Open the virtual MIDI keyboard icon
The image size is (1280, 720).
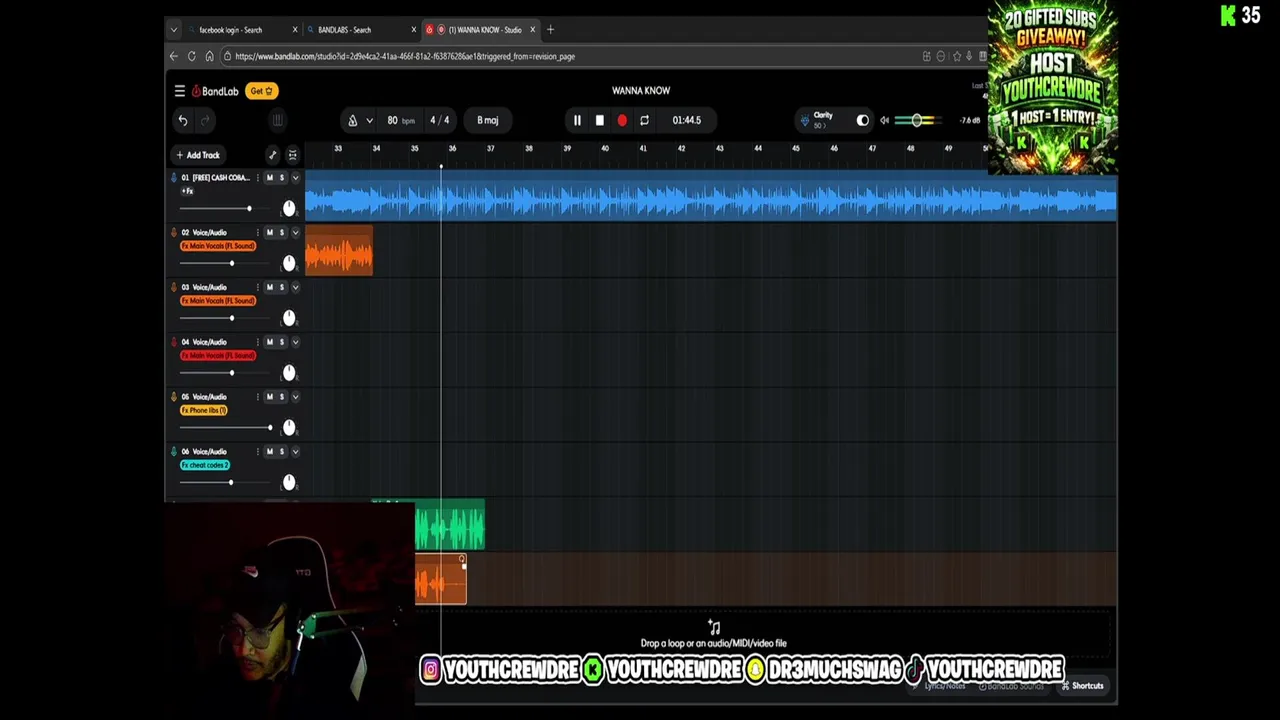[x=278, y=120]
